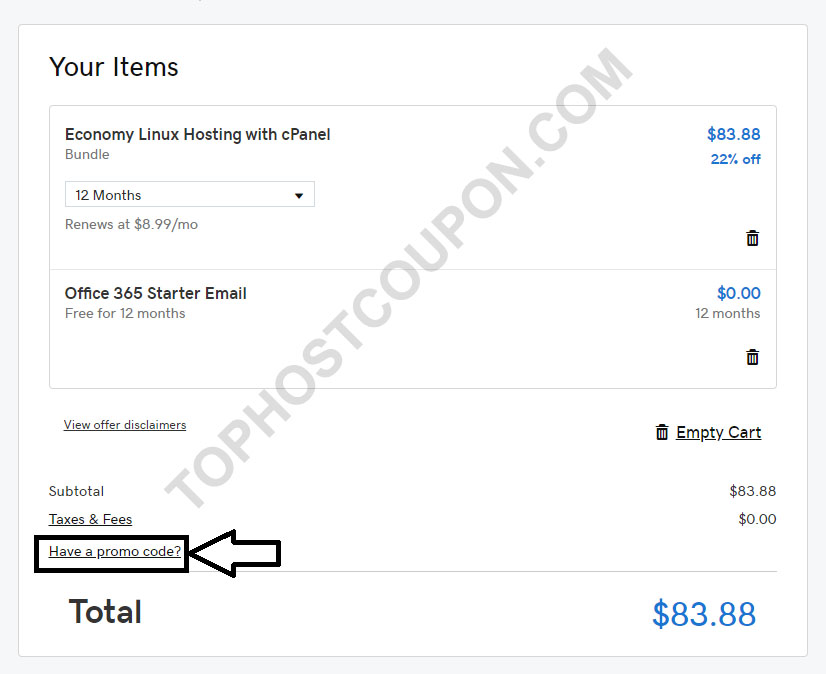Click the Your Items heading
The image size is (826, 674).
click(x=114, y=67)
